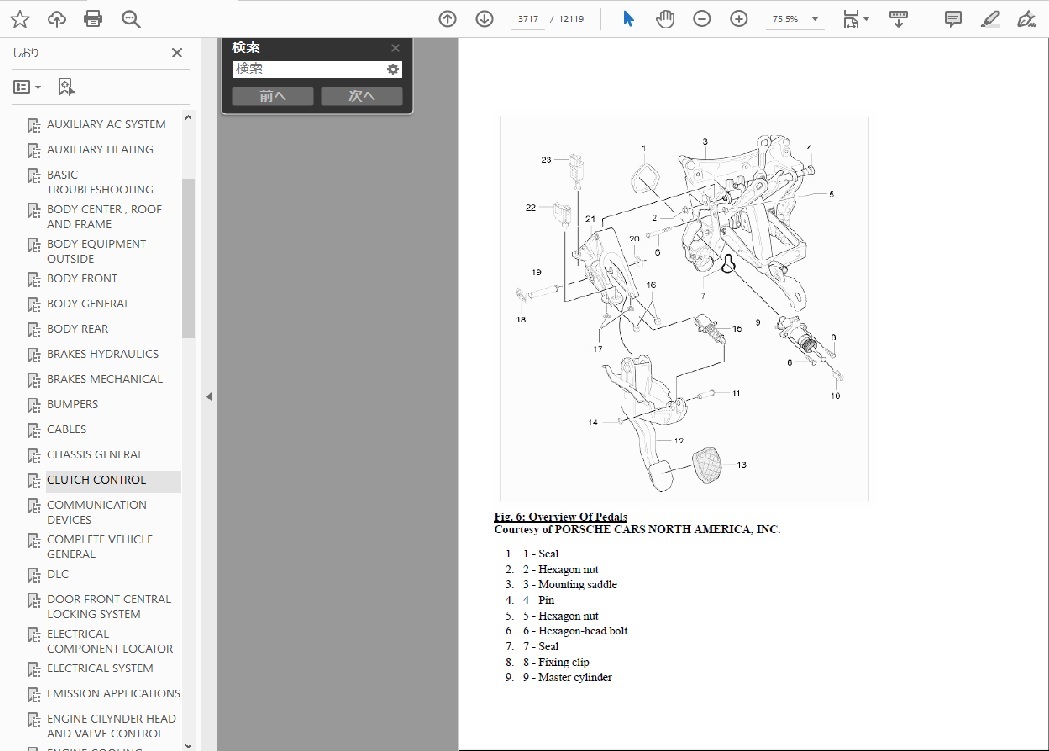Open BRAKES MECHANICAL bookmark
The image size is (1049, 751).
pyautogui.click(x=105, y=379)
